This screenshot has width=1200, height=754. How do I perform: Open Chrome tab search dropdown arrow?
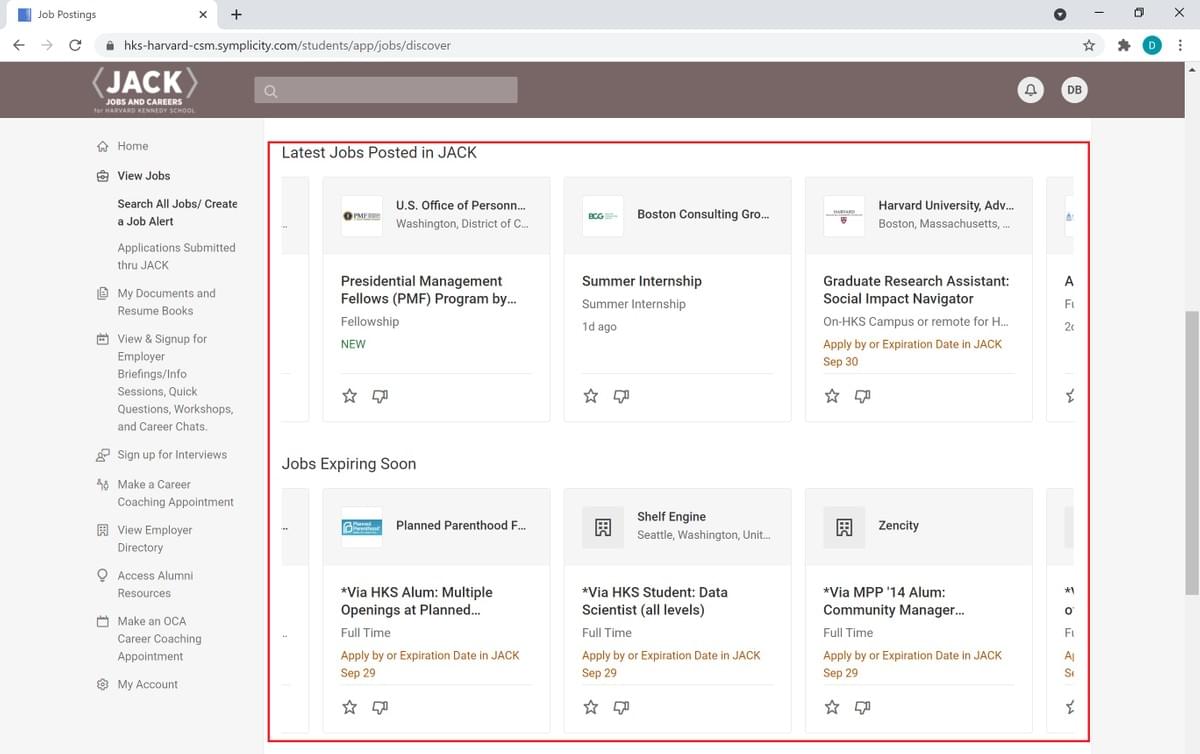pyautogui.click(x=1060, y=14)
